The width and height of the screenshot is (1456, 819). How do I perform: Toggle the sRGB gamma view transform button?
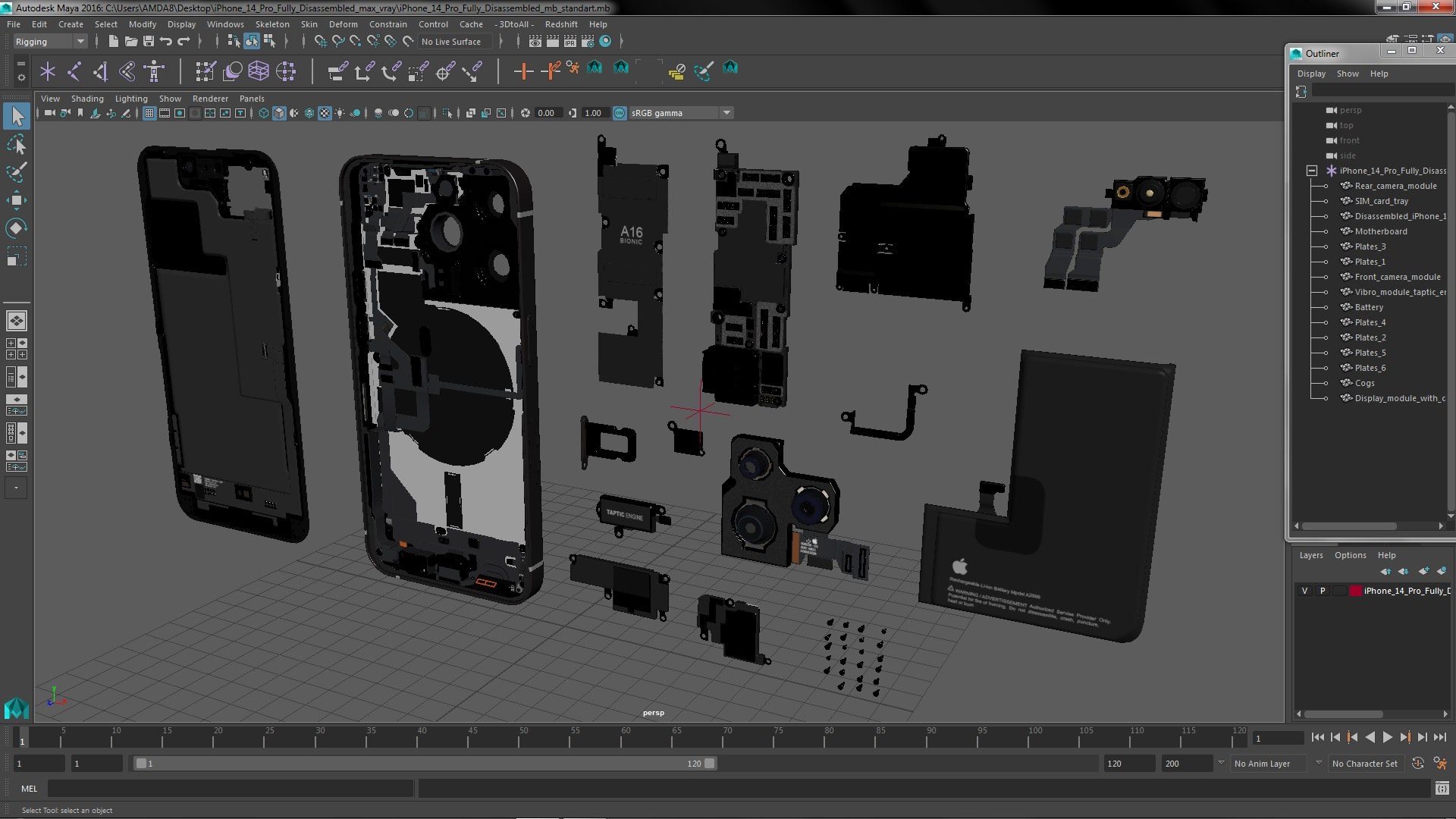coord(620,114)
